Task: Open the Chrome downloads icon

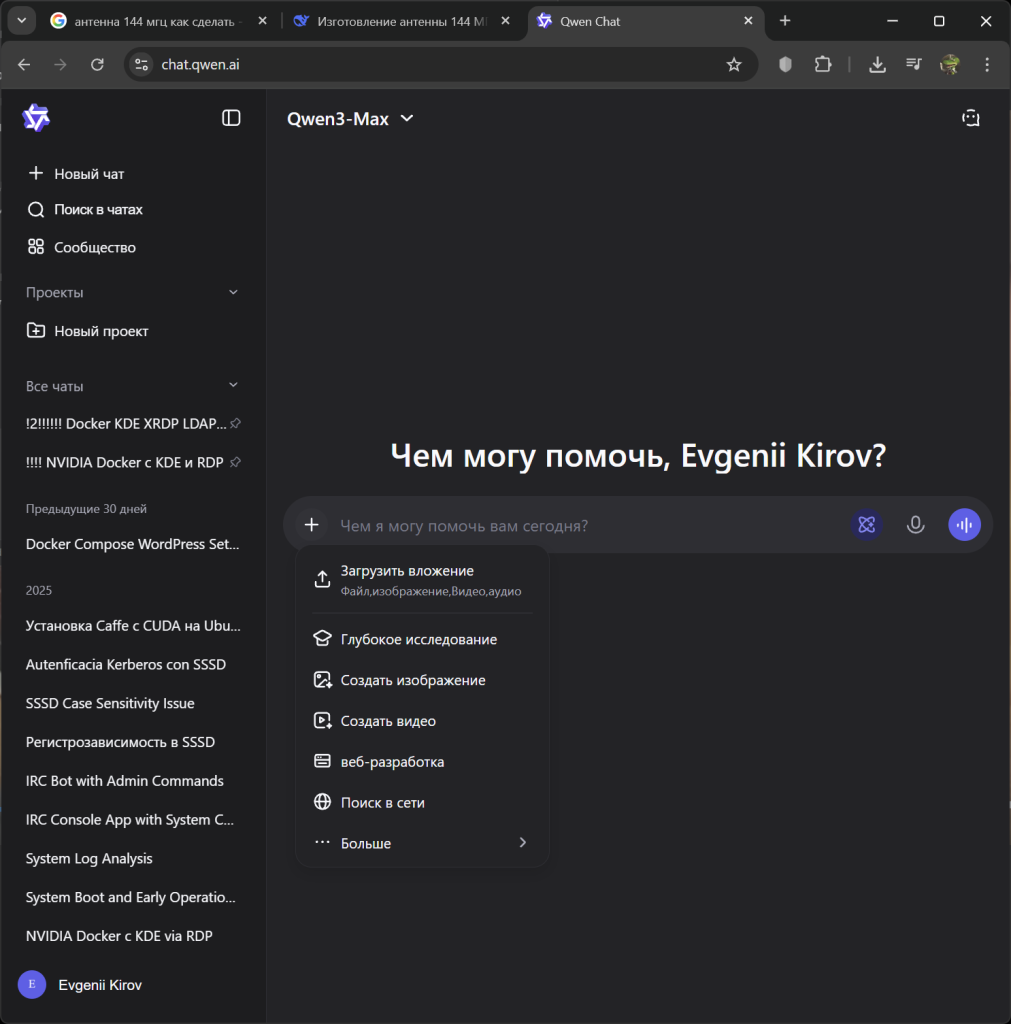Action: tap(877, 65)
